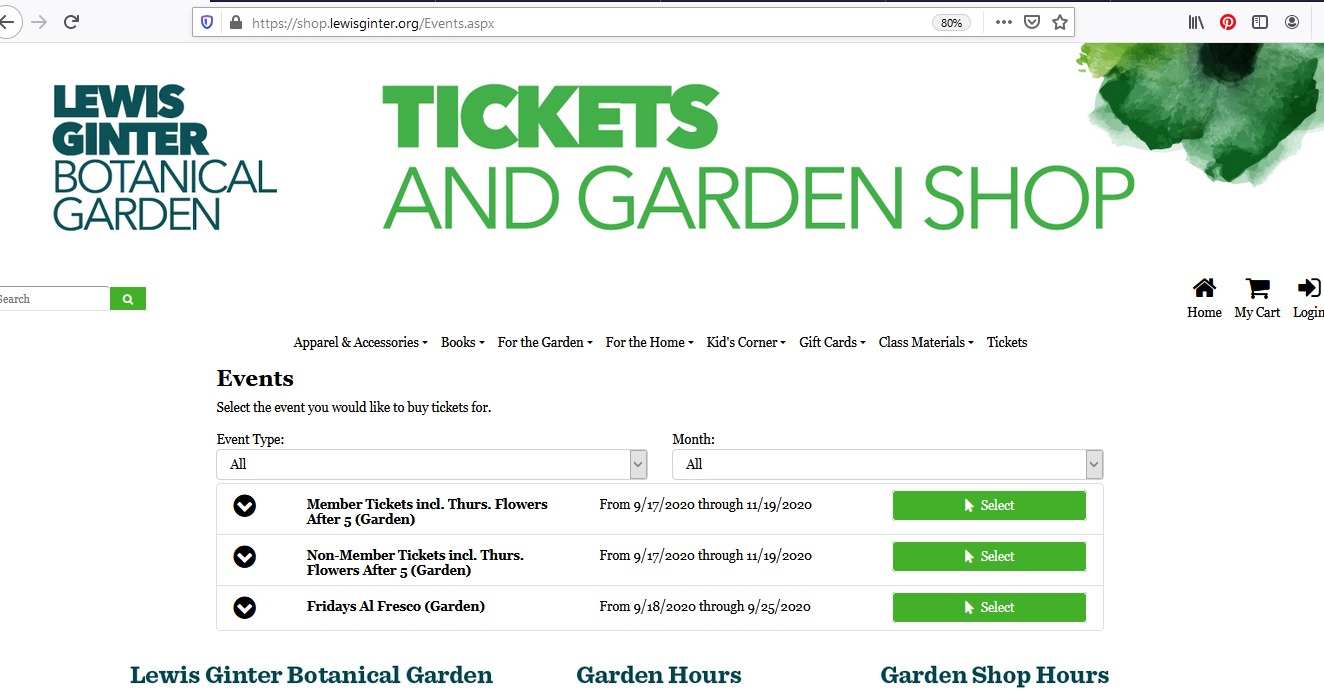Open Apparel & Accessories menu
Image resolution: width=1324 pixels, height=691 pixels.
(360, 342)
